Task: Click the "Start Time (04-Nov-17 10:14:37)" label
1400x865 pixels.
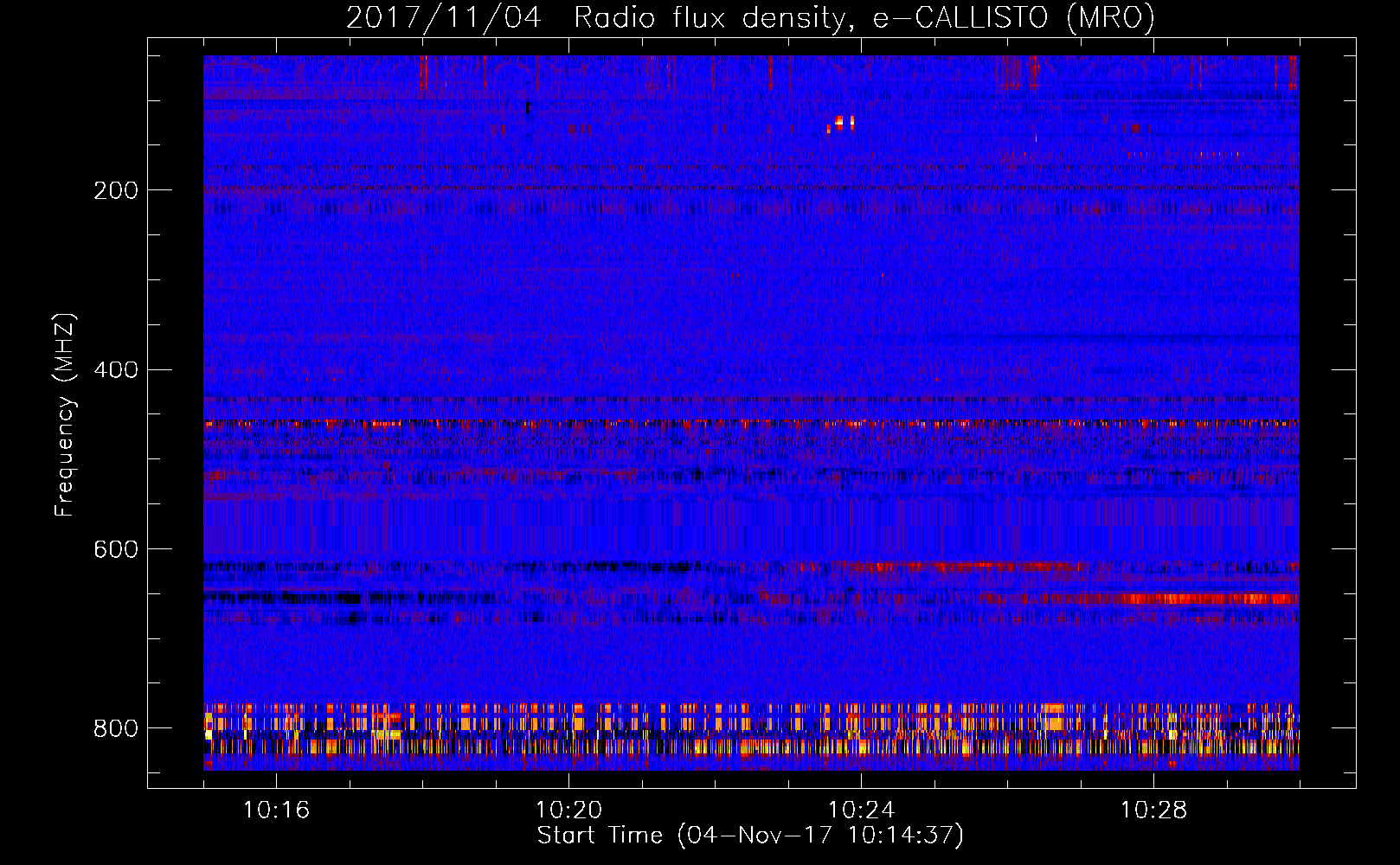Action: (x=750, y=836)
